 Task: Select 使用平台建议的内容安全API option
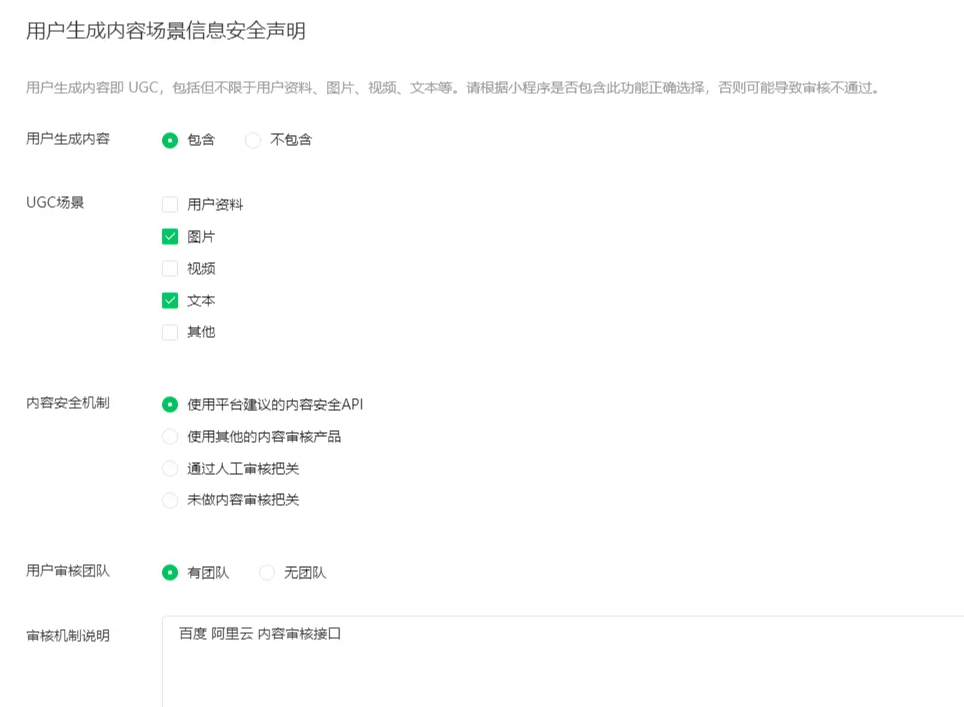(x=170, y=404)
